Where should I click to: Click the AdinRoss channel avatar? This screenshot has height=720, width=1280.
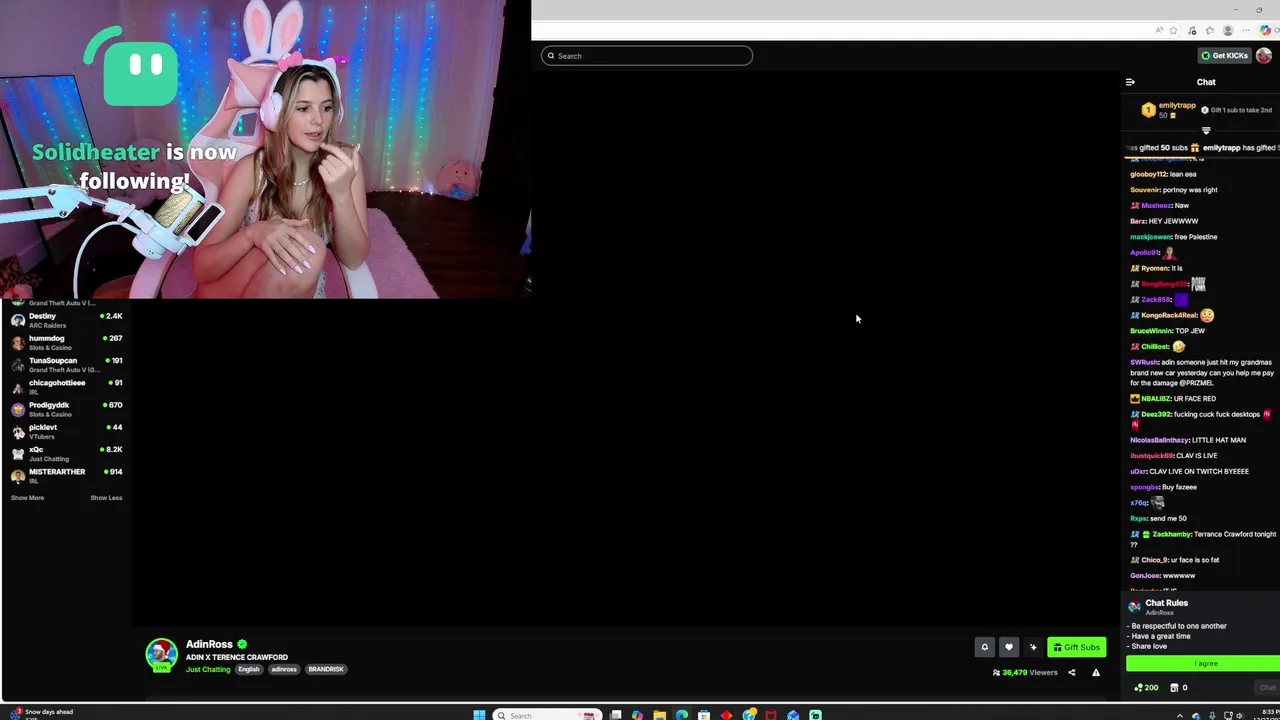[x=161, y=655]
